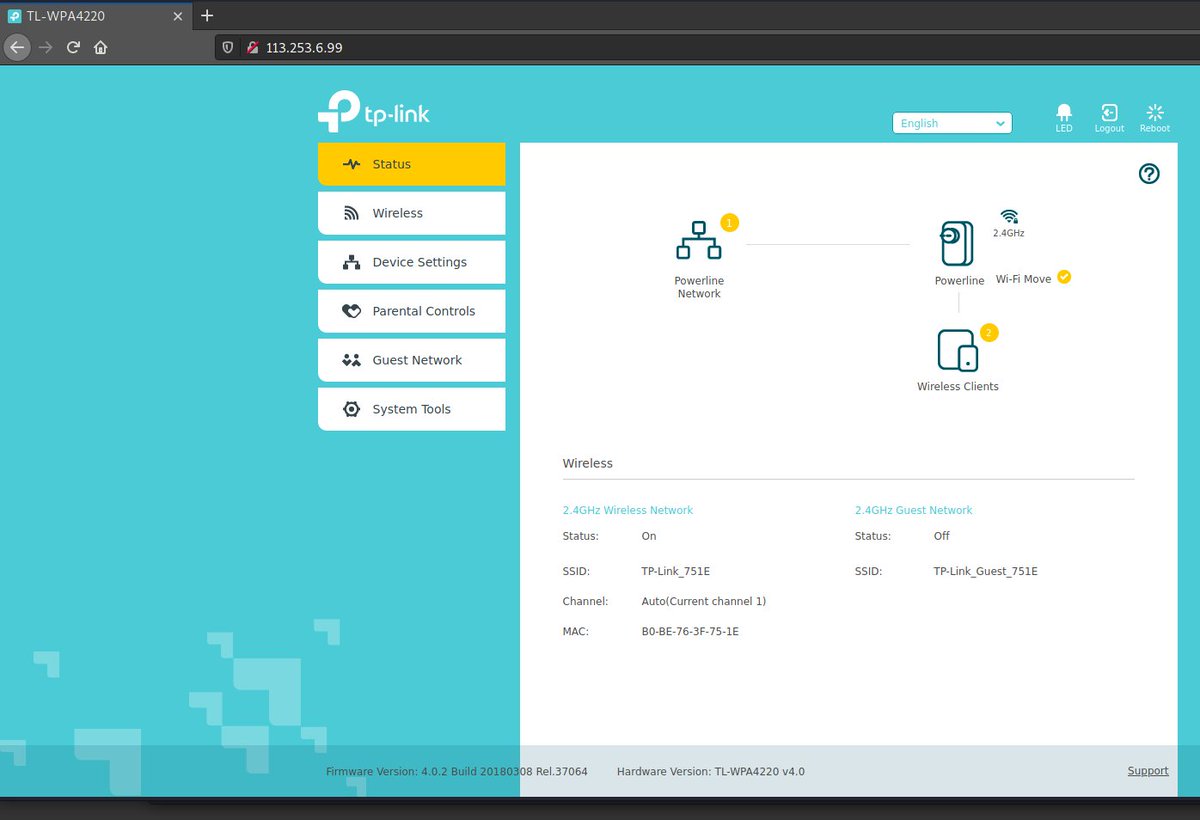Viewport: 1200px width, 820px height.
Task: Click the channel value Auto(Current channel 1)
Action: (704, 601)
